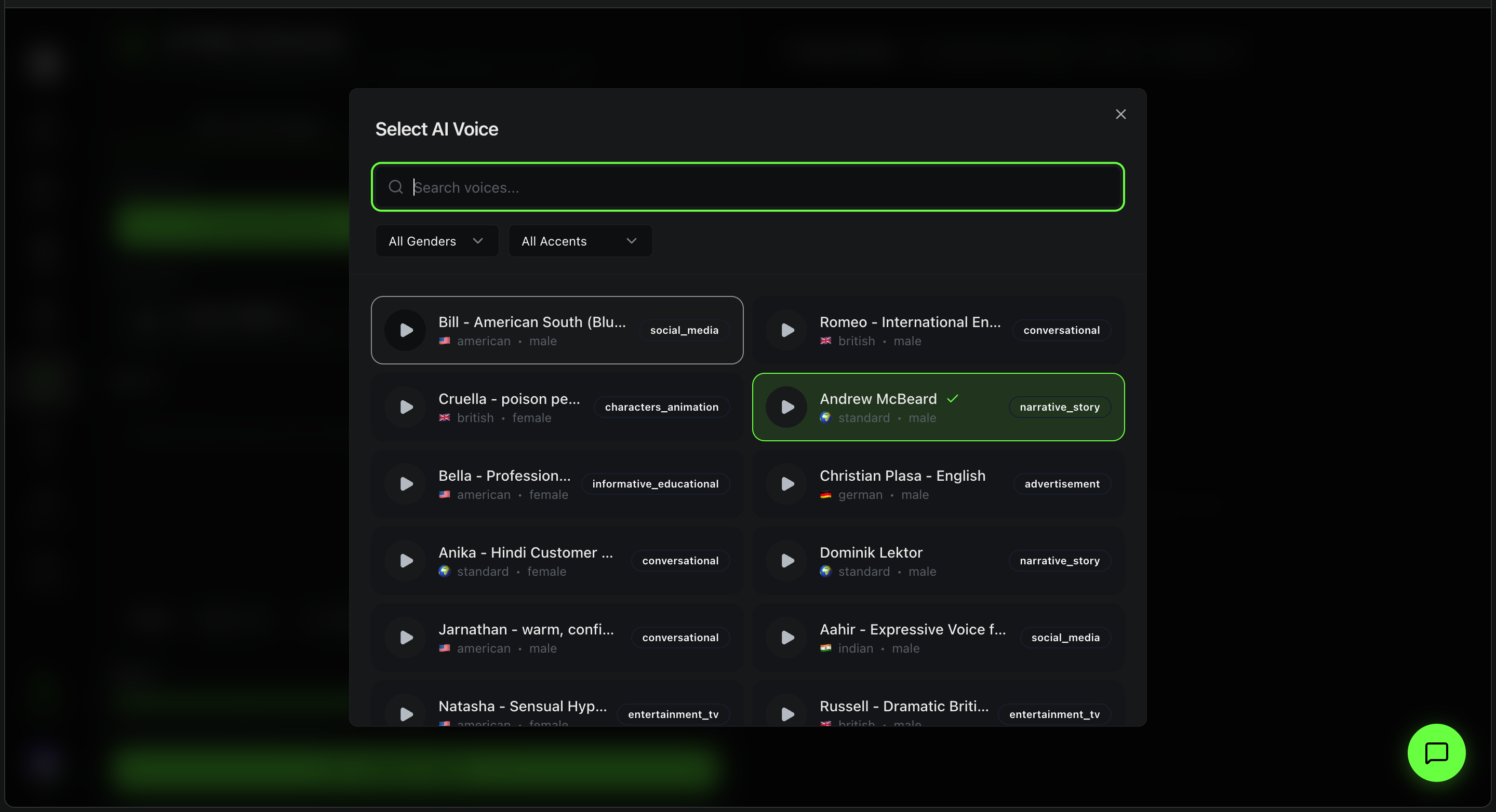1496x812 pixels.
Task: Preview Natasha's voice sample
Action: click(405, 714)
